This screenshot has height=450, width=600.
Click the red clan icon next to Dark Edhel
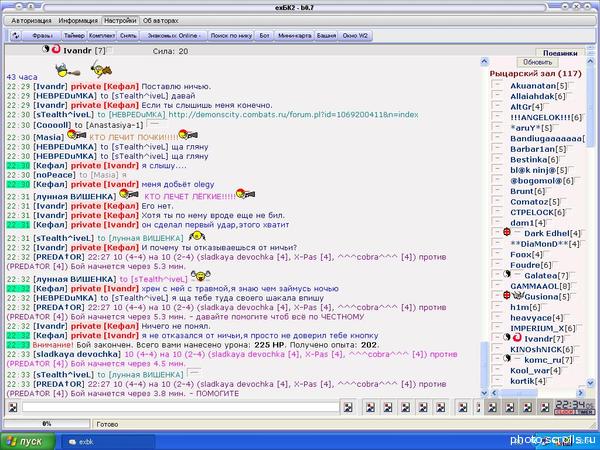507,232
